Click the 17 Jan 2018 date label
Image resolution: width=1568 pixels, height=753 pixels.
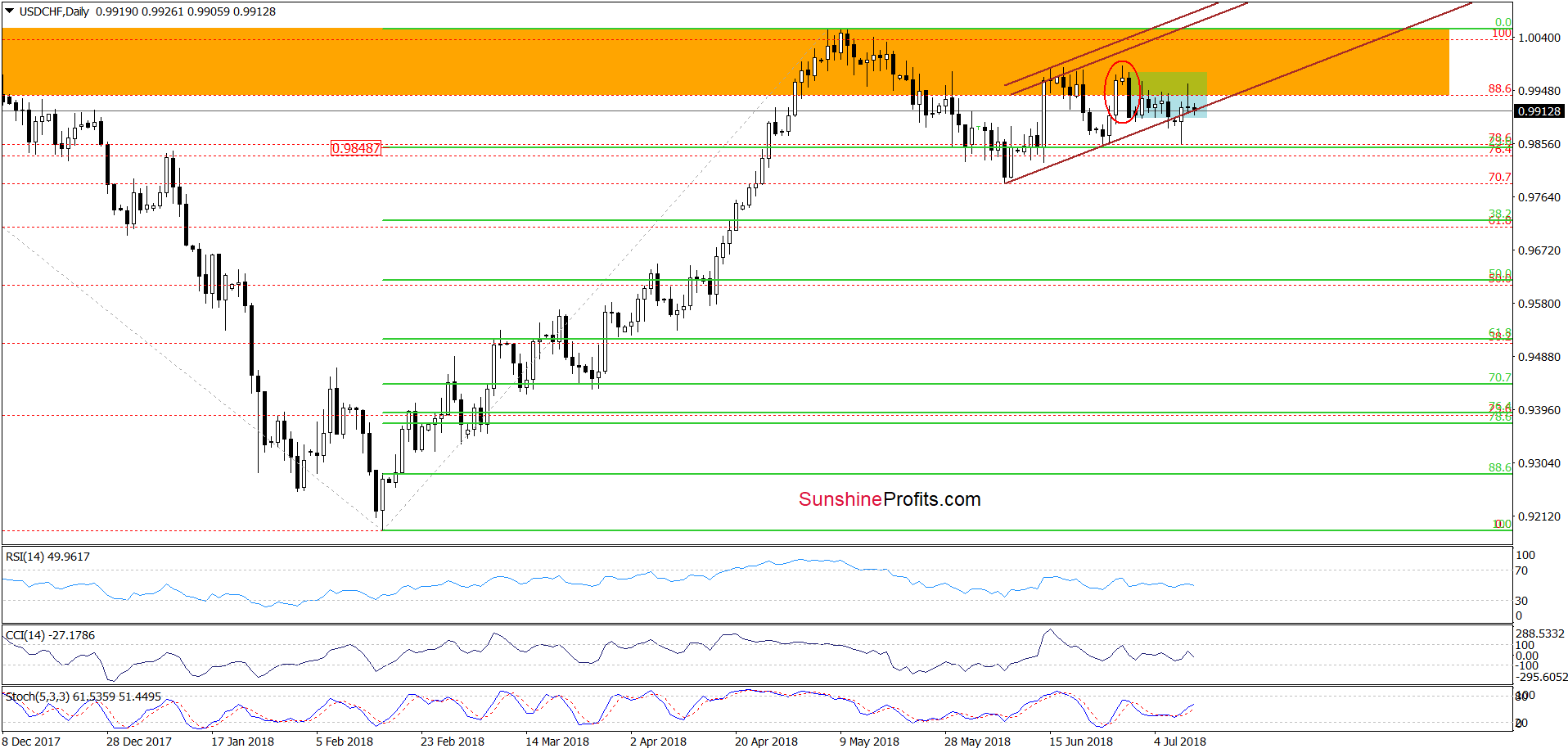[243, 742]
